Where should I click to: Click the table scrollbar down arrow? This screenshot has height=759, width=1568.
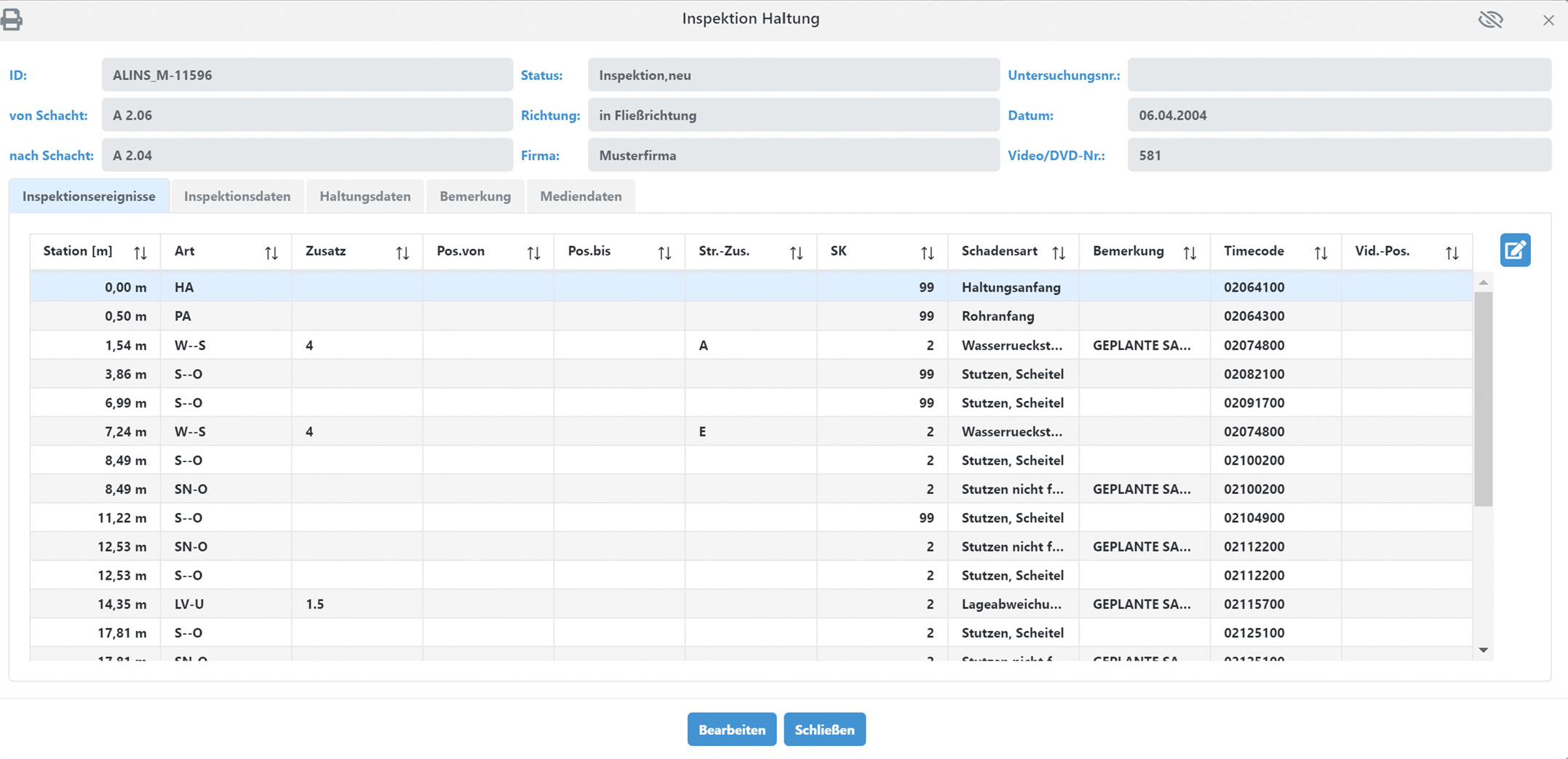click(1484, 650)
